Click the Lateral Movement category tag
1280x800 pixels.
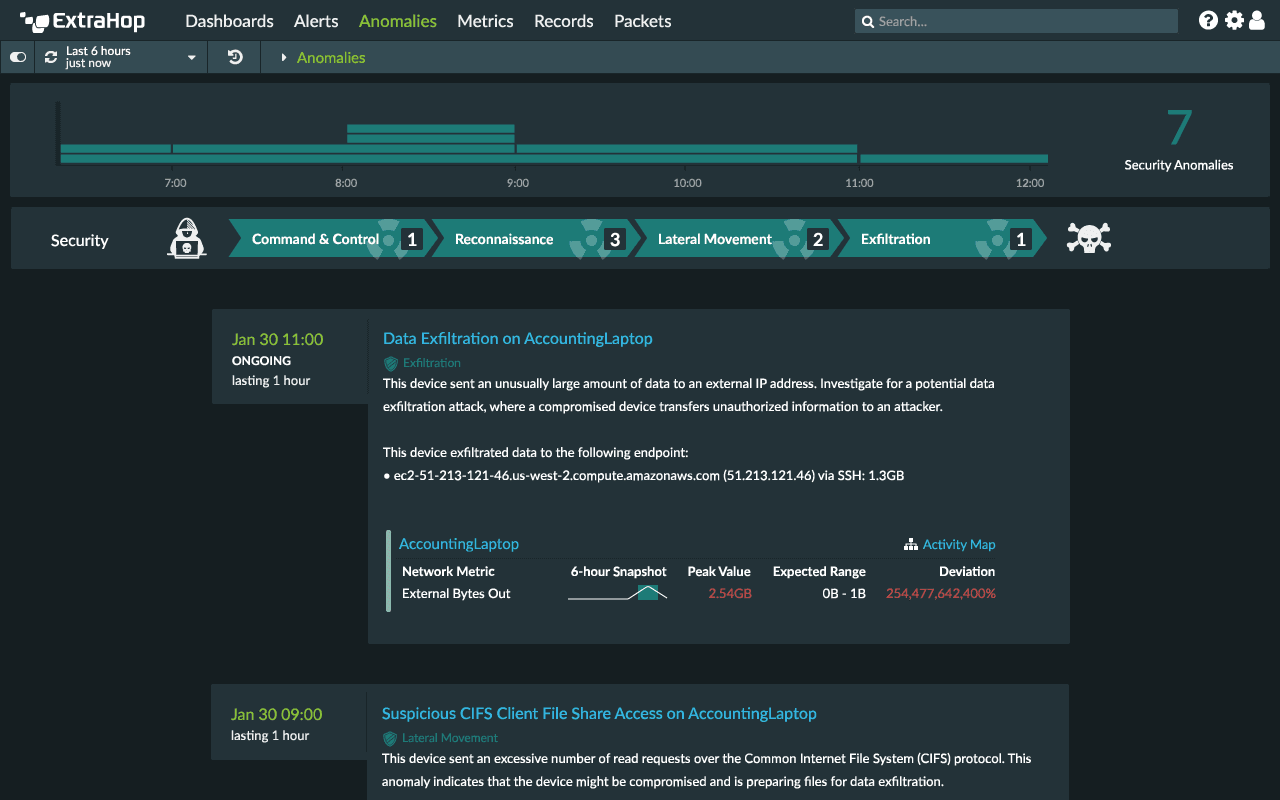click(x=450, y=738)
